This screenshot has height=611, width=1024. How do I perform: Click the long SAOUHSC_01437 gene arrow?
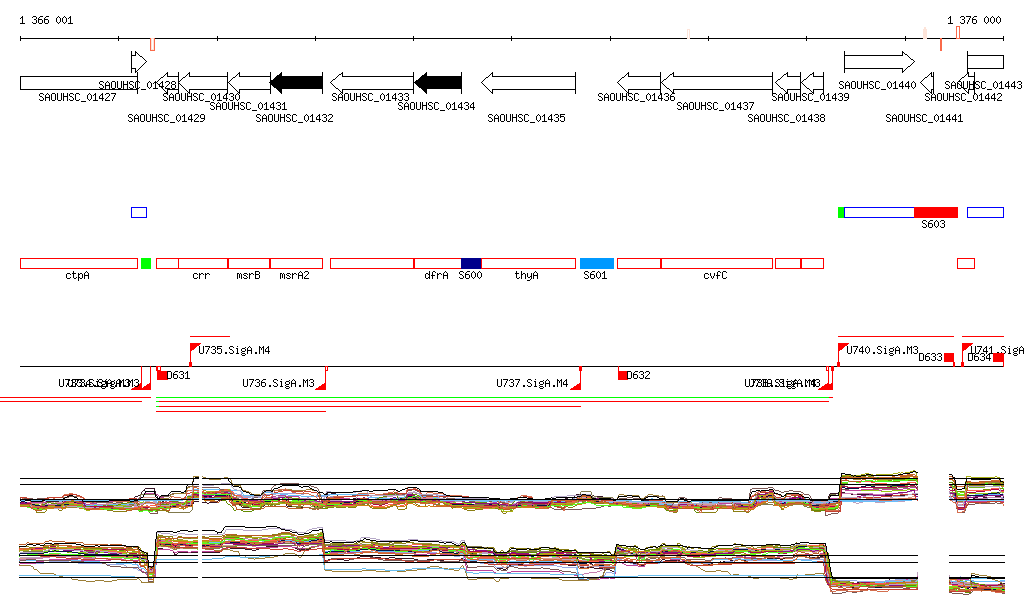(717, 83)
